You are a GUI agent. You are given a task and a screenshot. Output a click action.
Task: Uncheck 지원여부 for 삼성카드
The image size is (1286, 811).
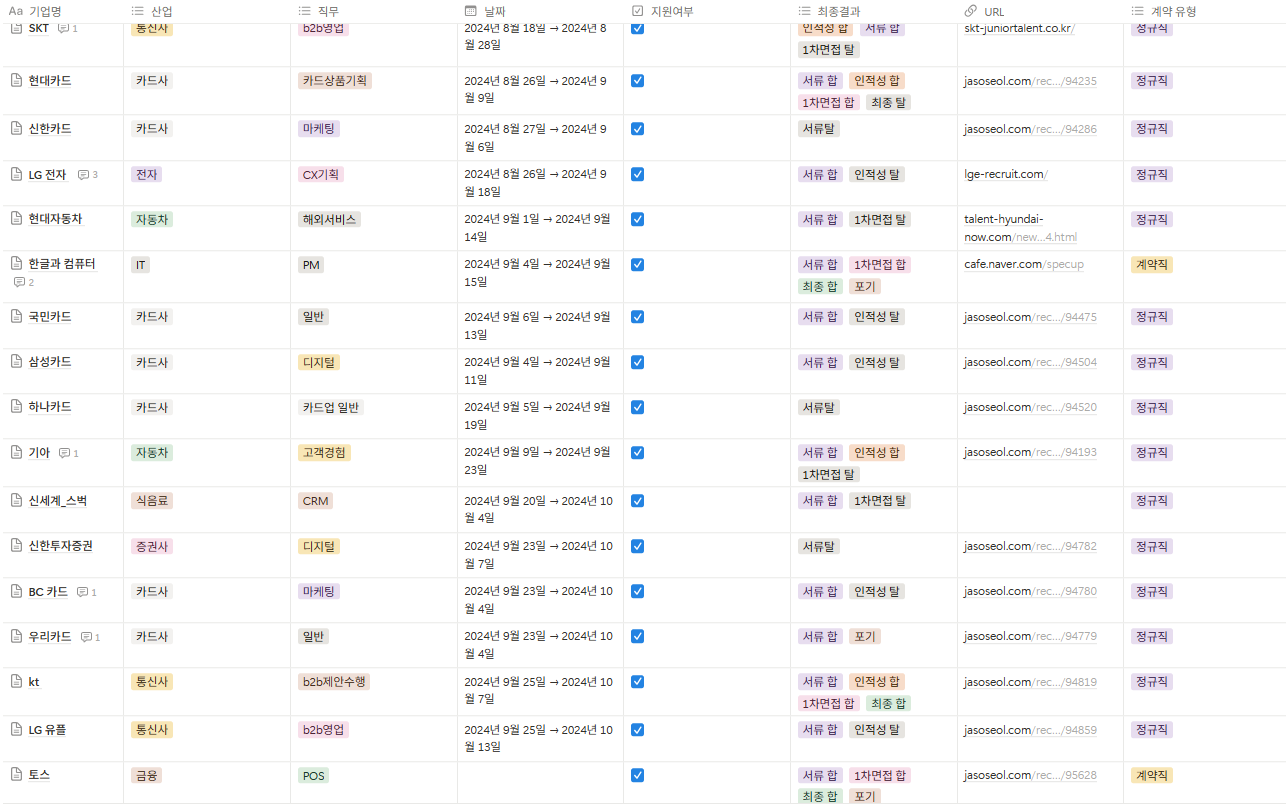point(637,361)
